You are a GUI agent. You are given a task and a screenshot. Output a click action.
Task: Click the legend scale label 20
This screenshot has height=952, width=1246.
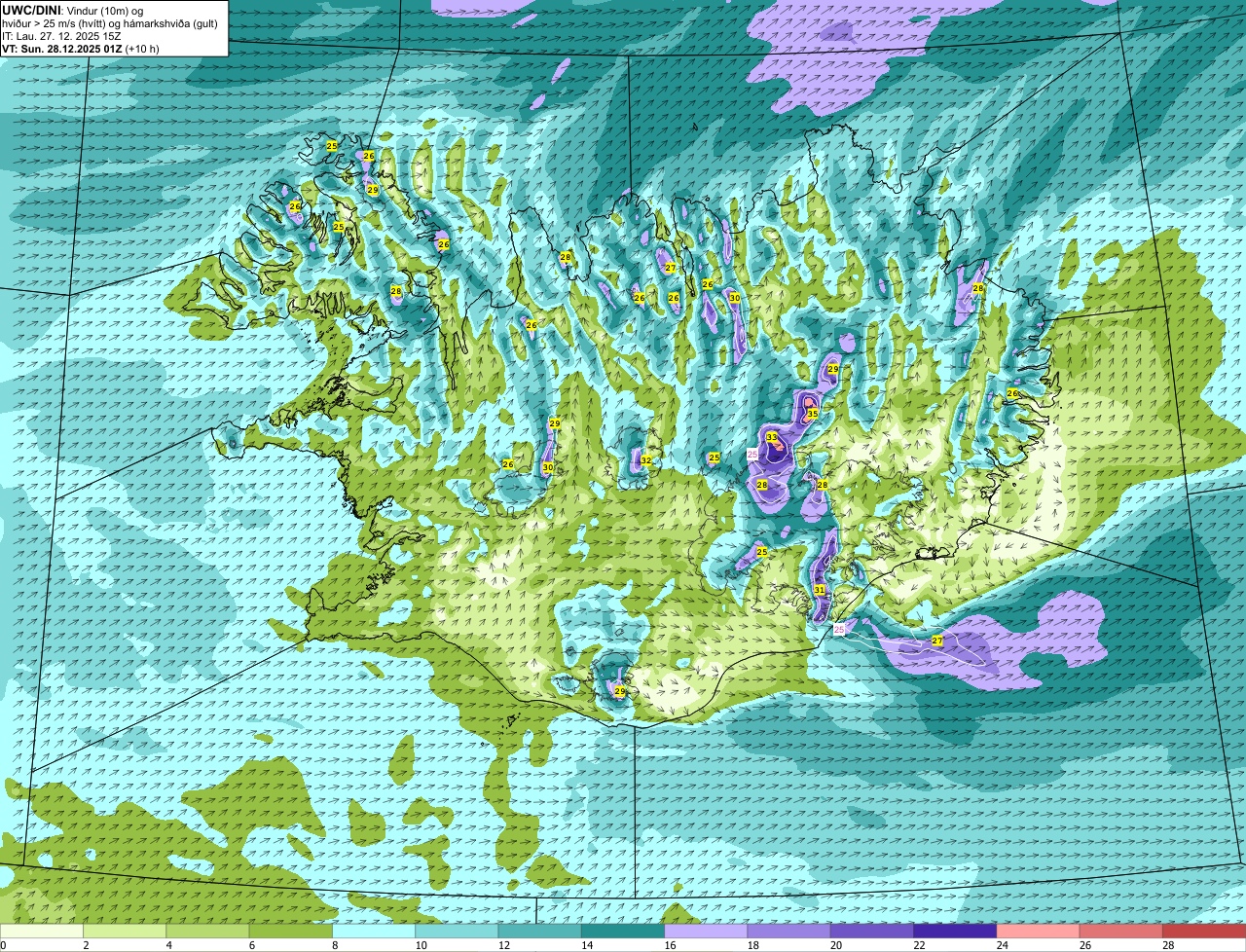[x=836, y=945]
